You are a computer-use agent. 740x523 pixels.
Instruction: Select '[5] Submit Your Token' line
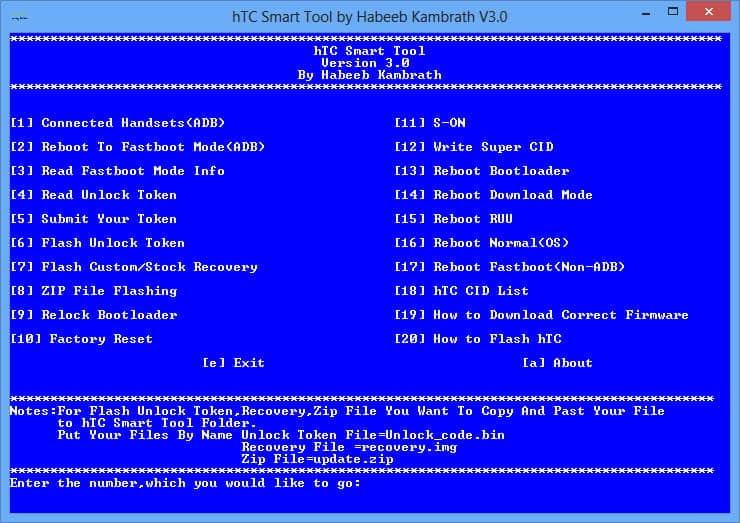pos(93,219)
